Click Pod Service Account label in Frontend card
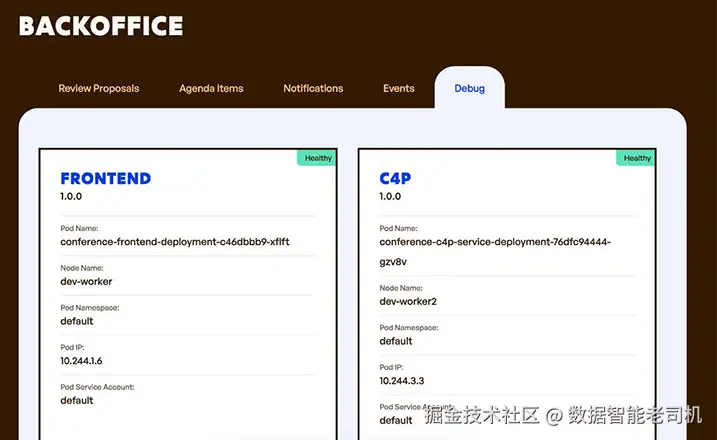 (x=97, y=387)
